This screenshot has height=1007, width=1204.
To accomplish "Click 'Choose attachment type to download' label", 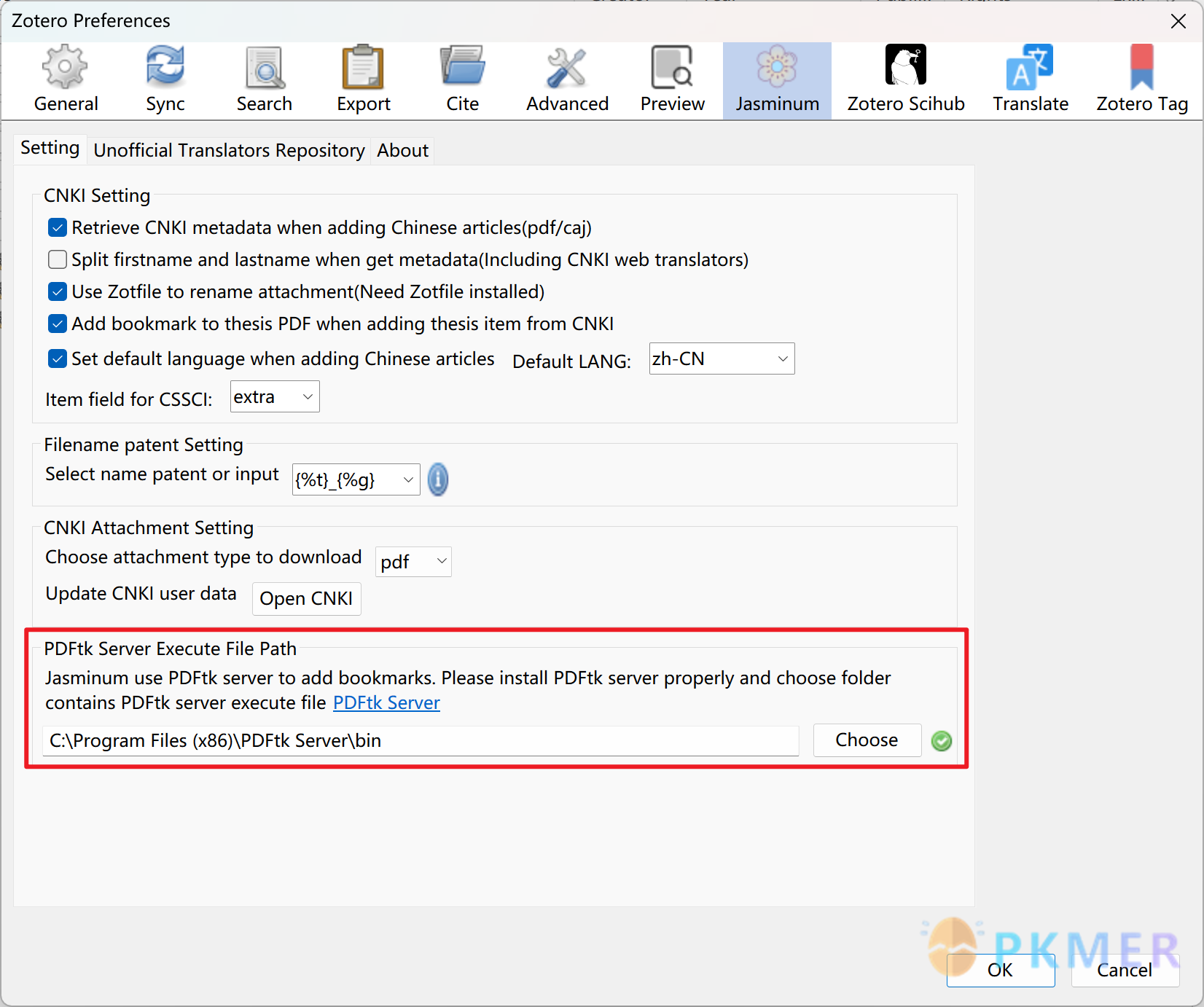I will (203, 557).
